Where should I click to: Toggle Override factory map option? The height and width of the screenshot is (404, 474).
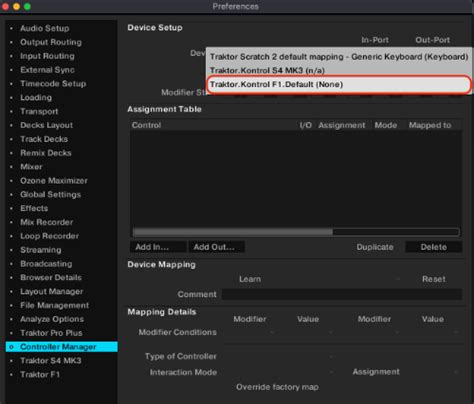[277, 387]
